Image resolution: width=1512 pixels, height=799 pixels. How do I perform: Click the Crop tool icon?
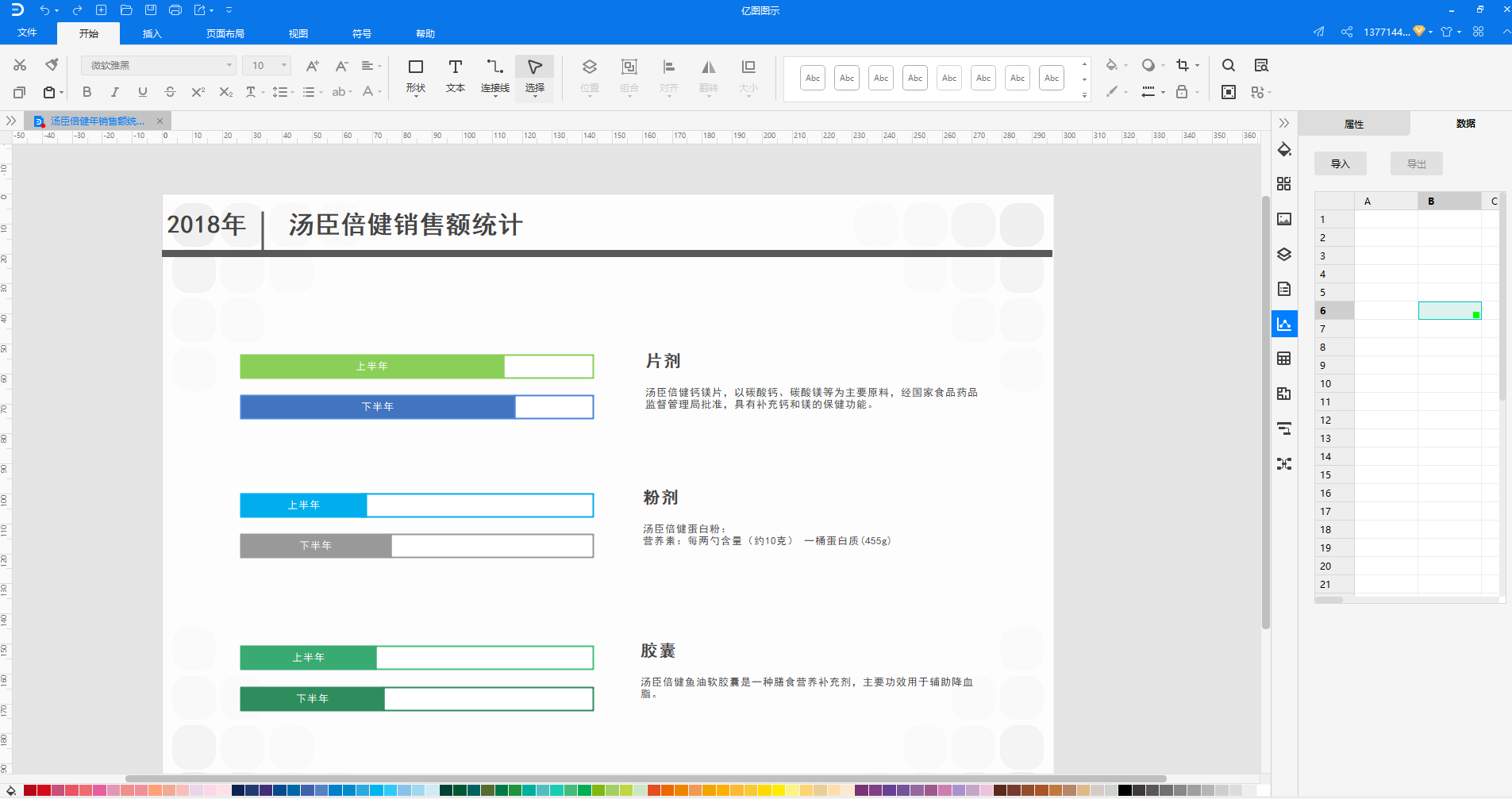pos(1183,65)
